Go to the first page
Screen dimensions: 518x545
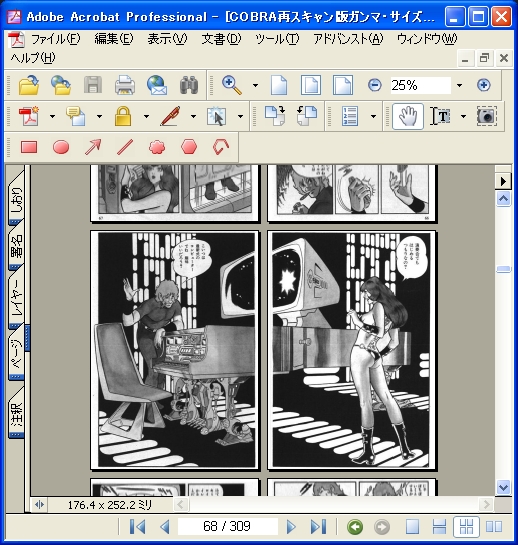pyautogui.click(x=137, y=527)
